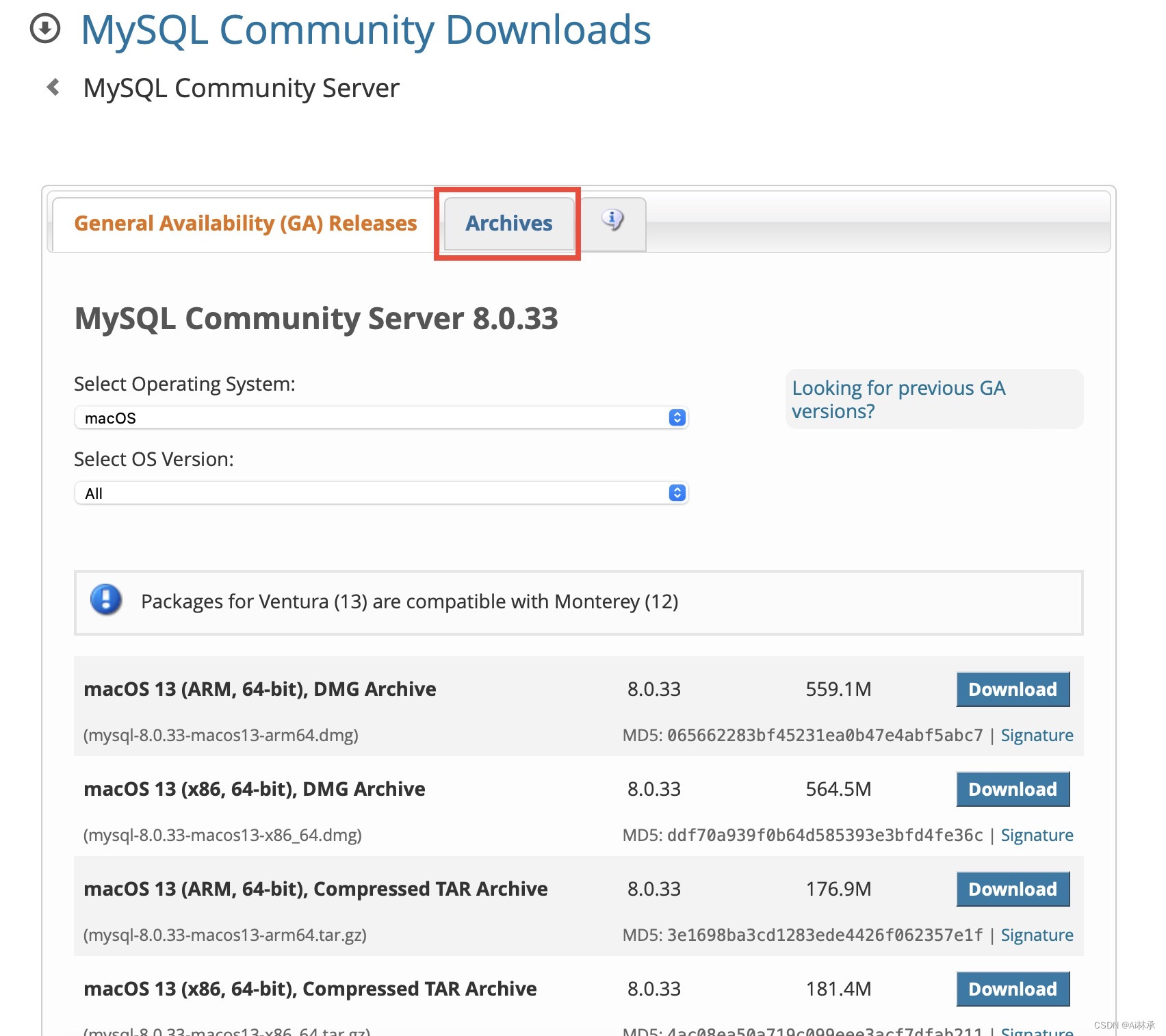This screenshot has height=1036, width=1166.
Task: Click the blue exclamation notice icon
Action: 106,599
